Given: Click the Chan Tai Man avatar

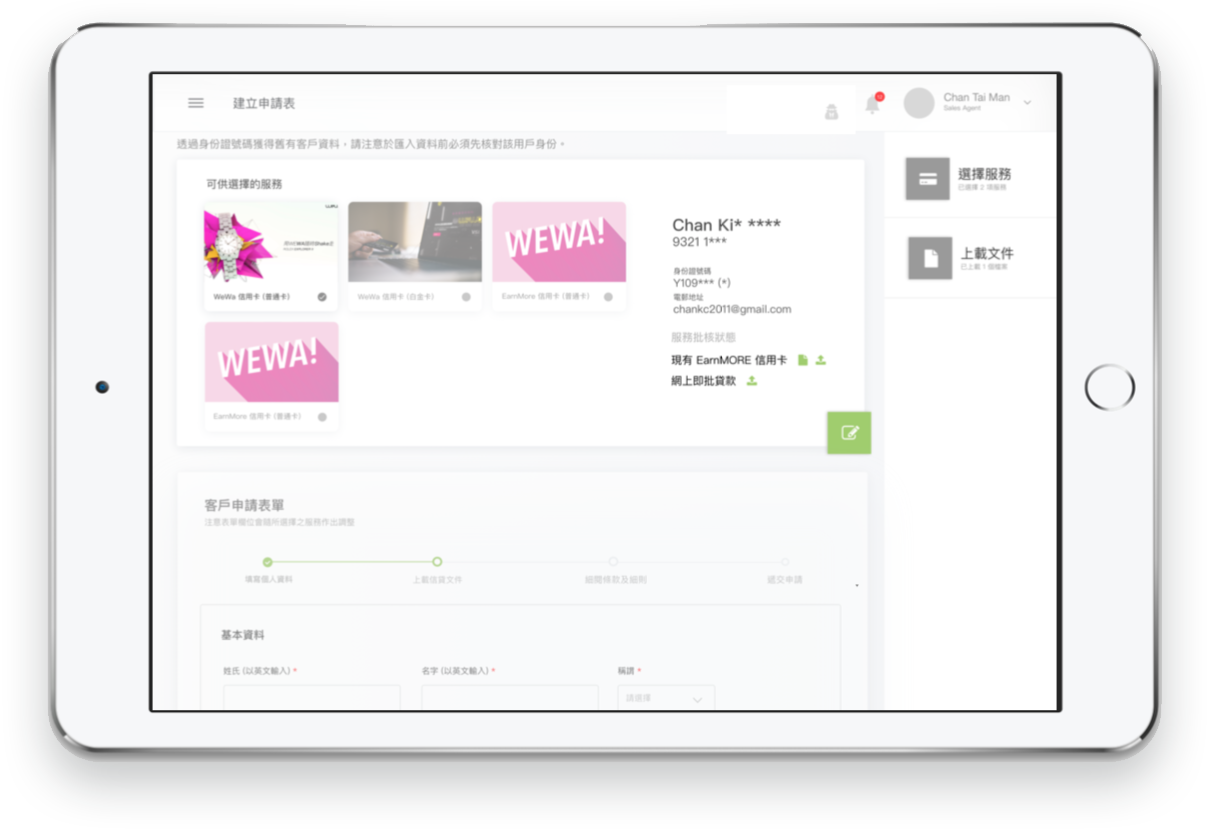Looking at the screenshot, I should tap(918, 103).
